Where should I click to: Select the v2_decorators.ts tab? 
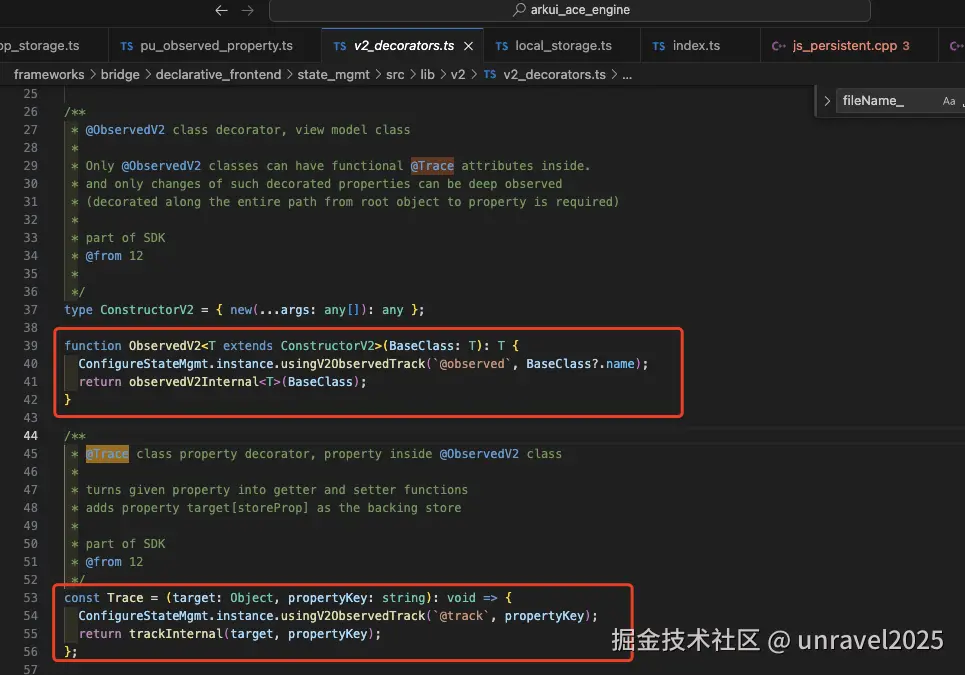[403, 46]
